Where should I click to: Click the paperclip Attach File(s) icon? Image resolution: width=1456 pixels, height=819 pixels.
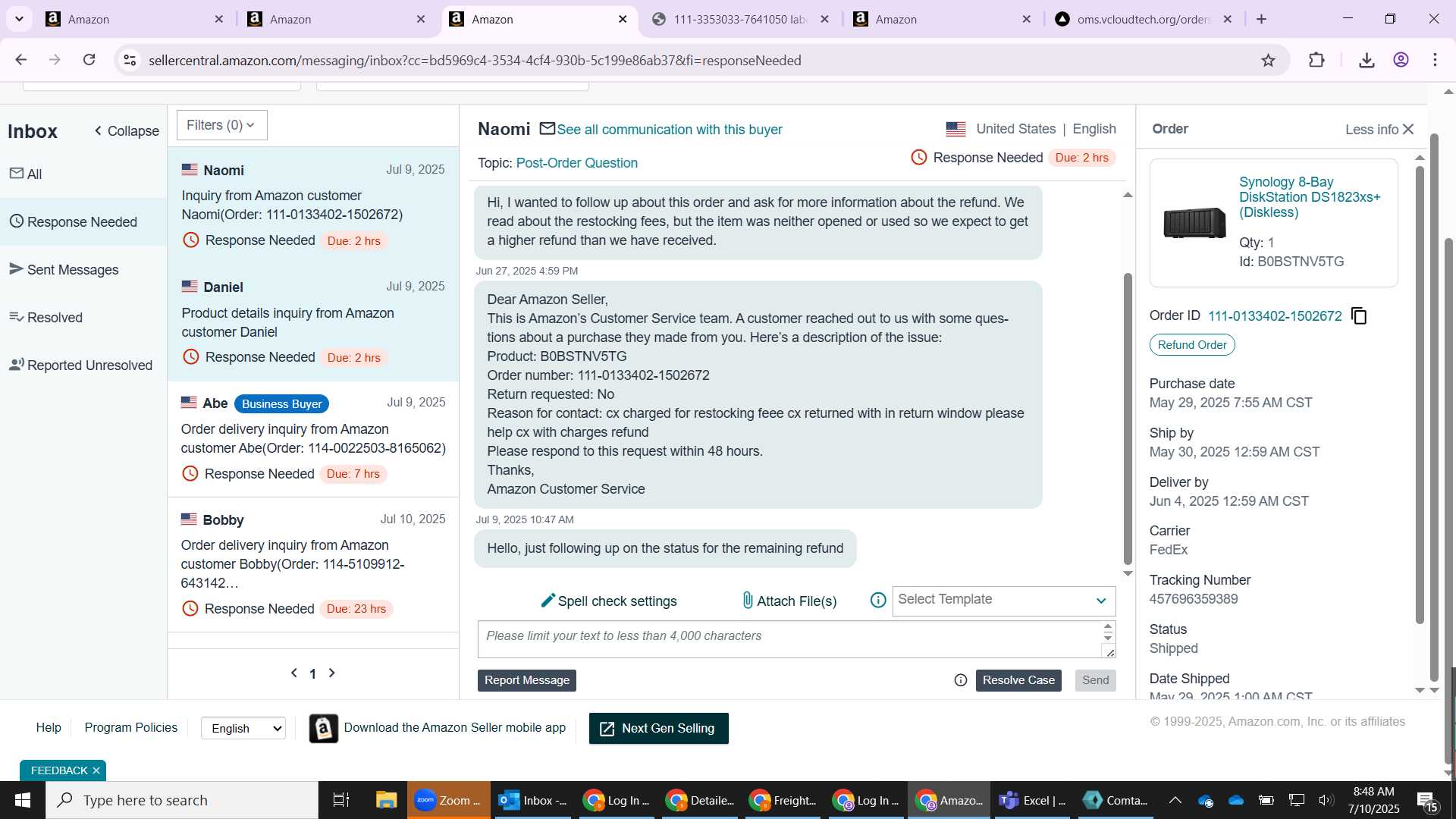point(747,601)
